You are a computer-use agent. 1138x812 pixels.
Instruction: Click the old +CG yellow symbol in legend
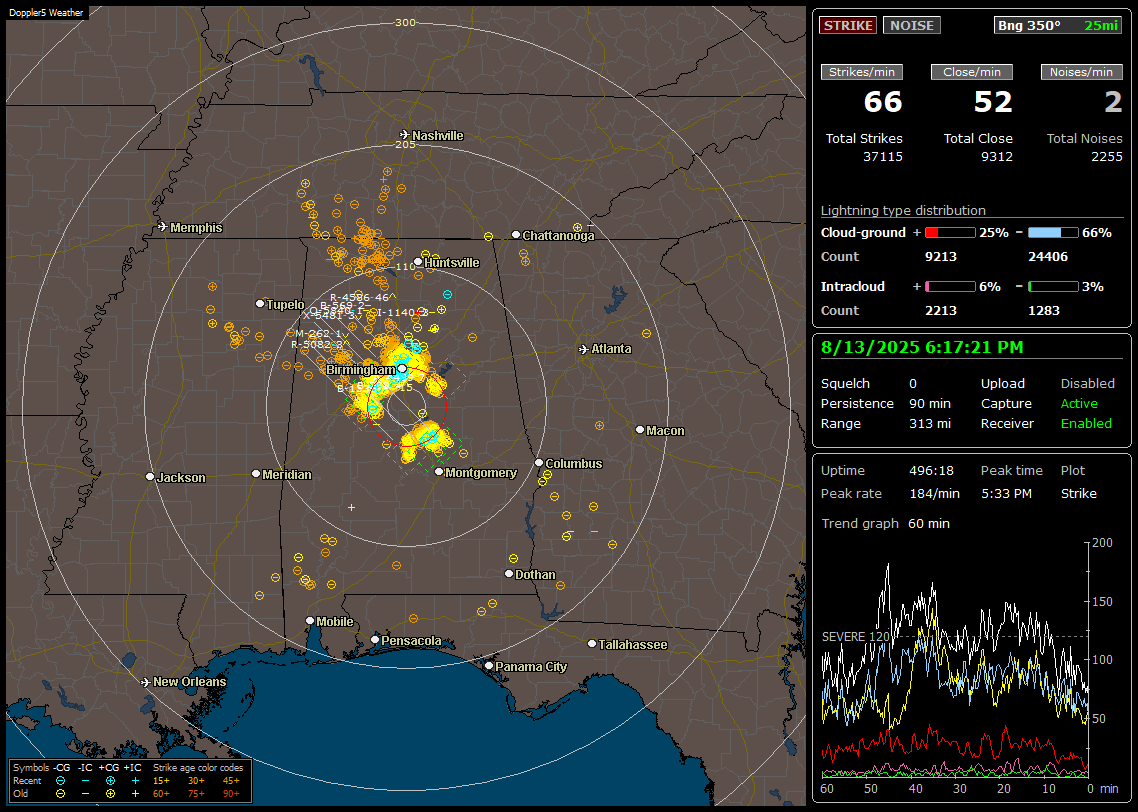coord(110,794)
